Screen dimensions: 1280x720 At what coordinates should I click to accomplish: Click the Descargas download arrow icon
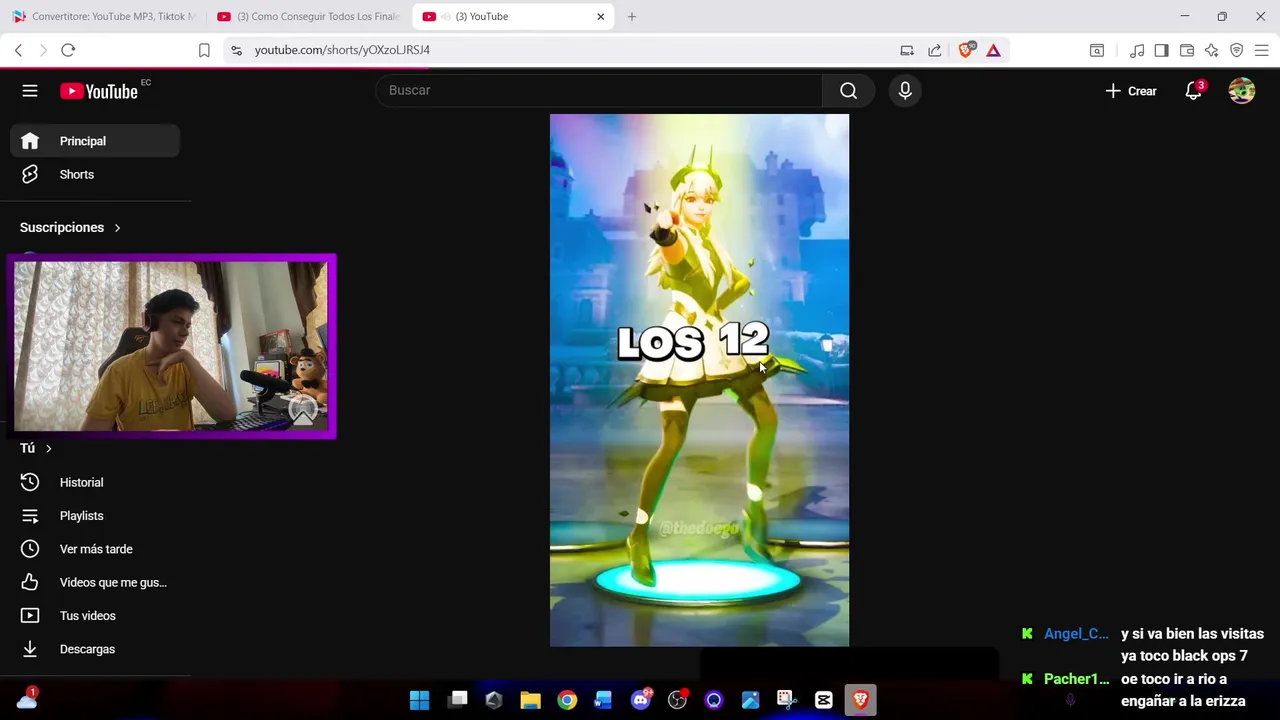tap(30, 649)
